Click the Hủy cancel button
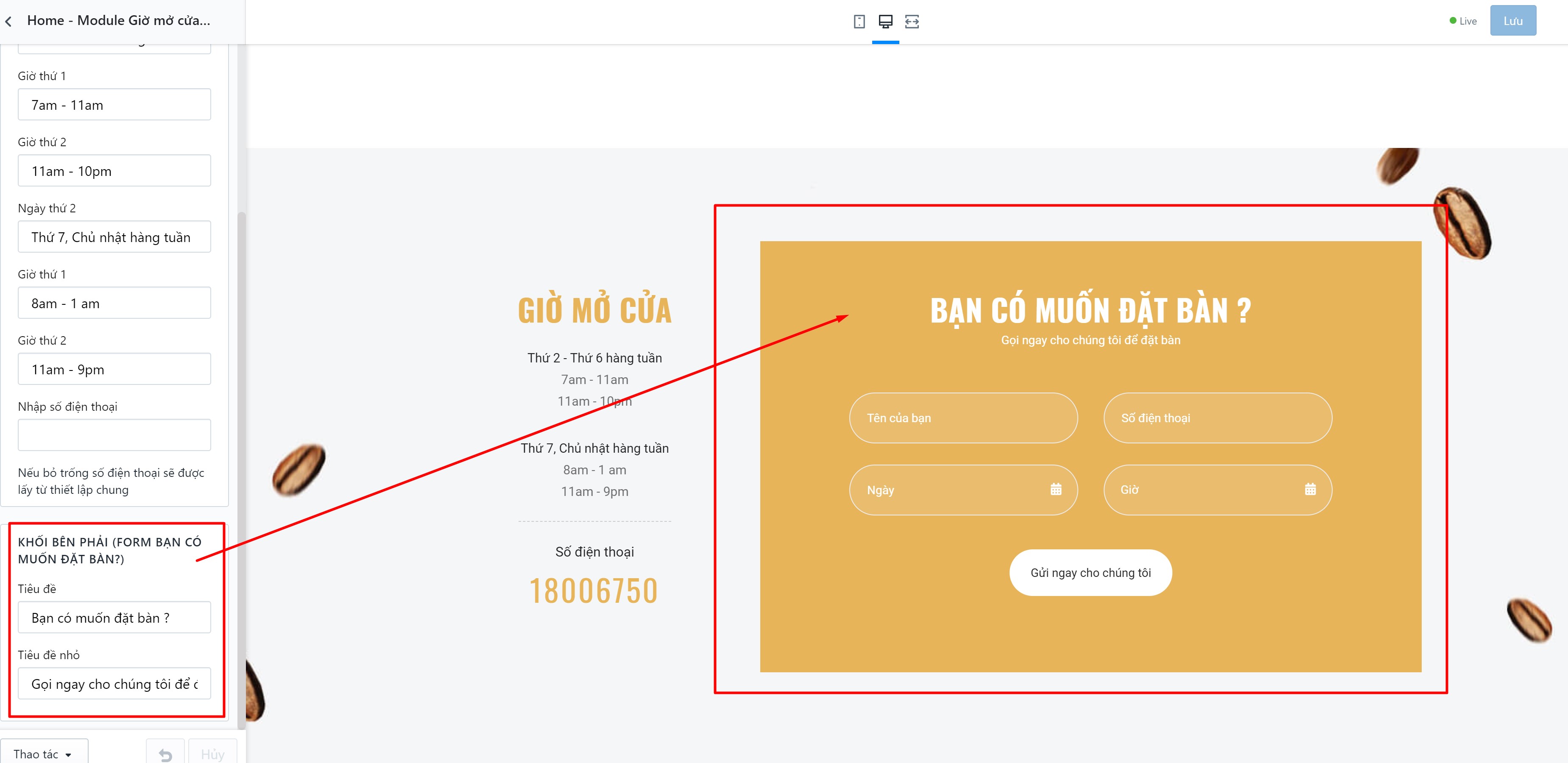The image size is (1568, 763). [212, 754]
